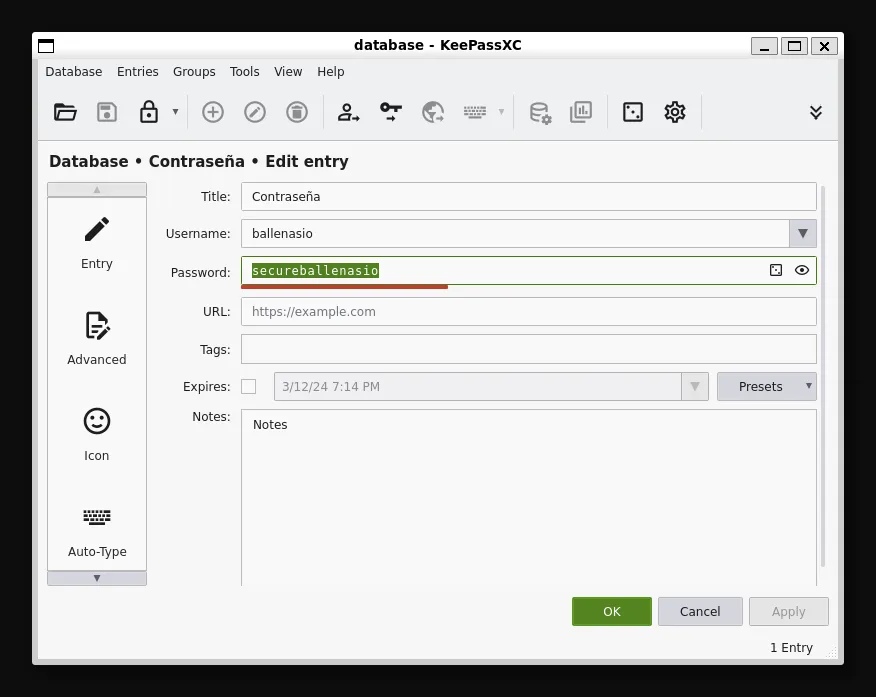Copy username icon in toolbar
This screenshot has width=876, height=697.
(x=348, y=112)
